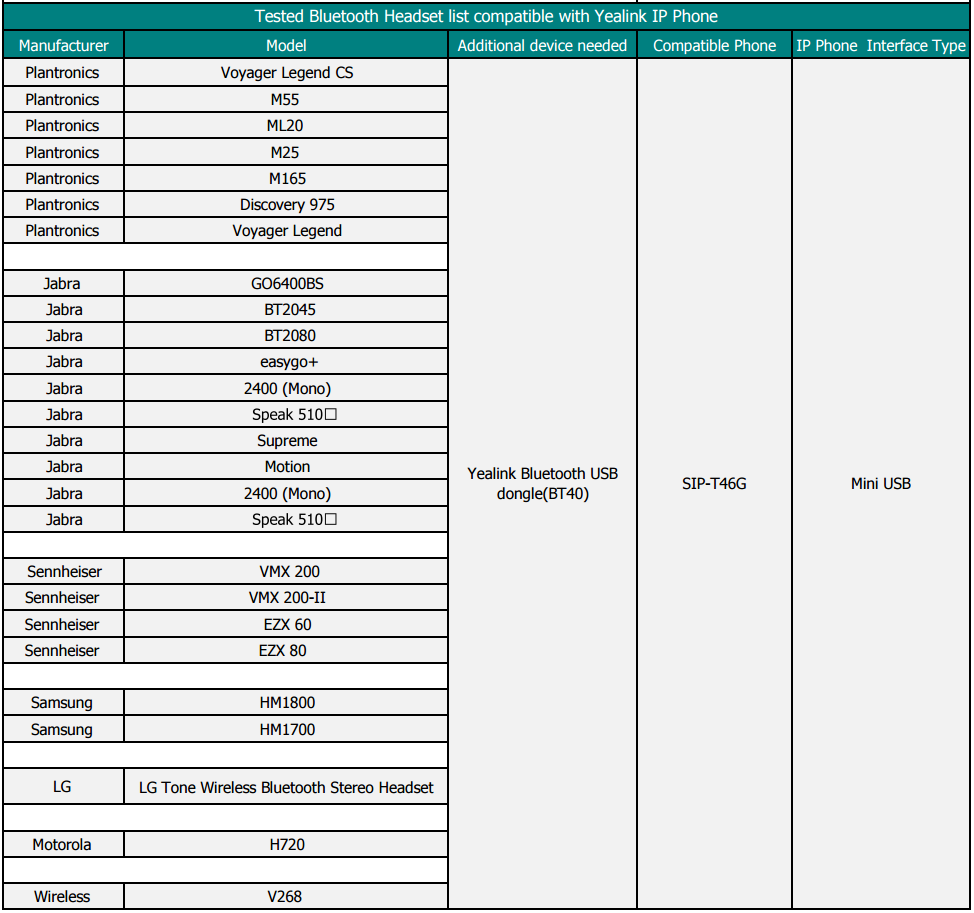
Task: Click the Manufacturer column header
Action: click(63, 45)
